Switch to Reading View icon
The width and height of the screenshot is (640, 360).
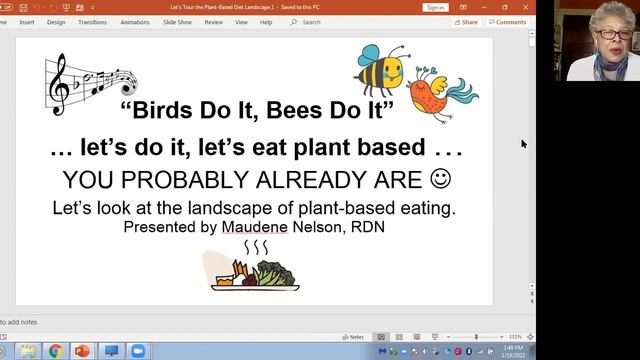(x=417, y=337)
